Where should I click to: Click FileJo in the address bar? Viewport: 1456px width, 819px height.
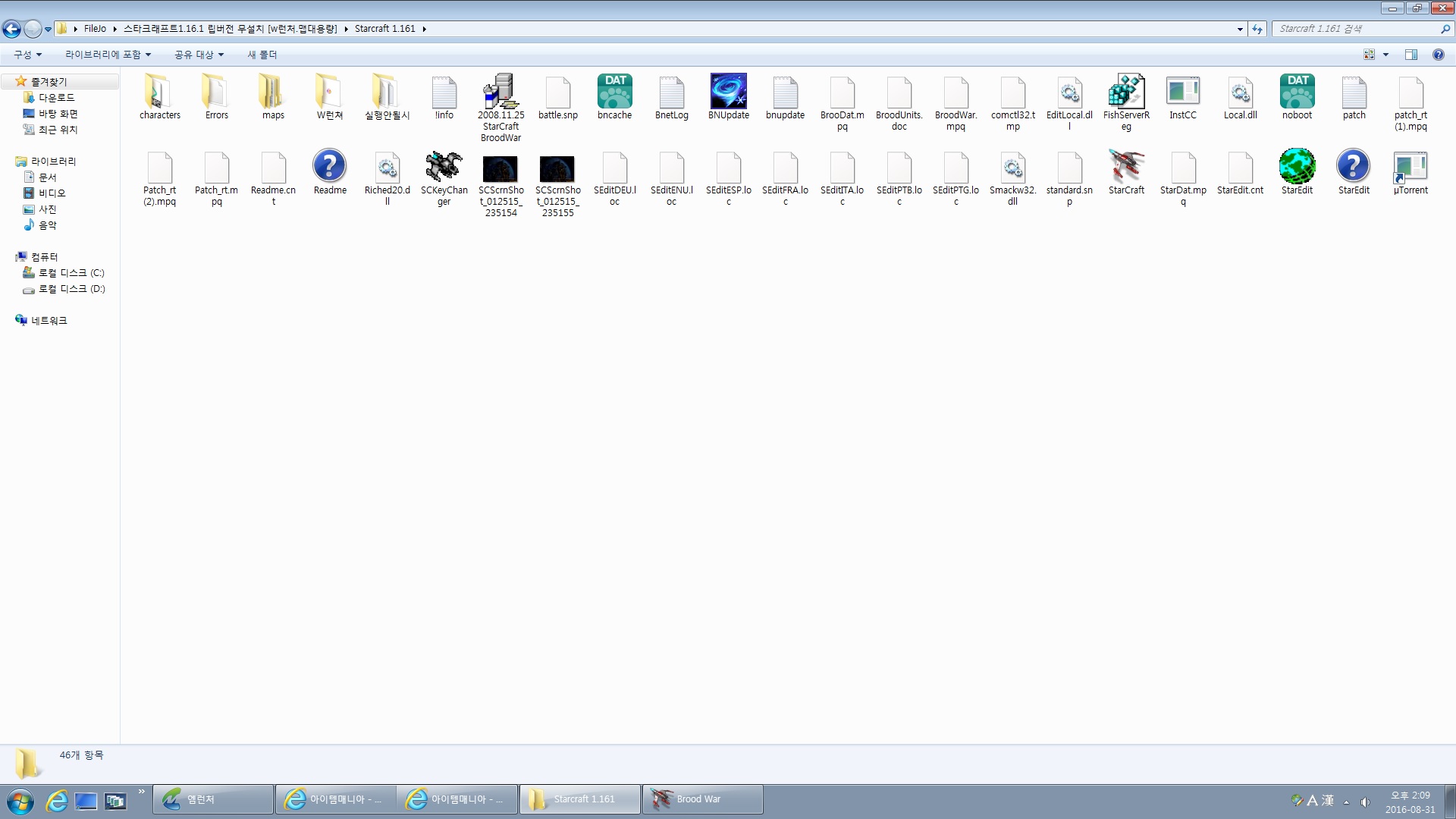tap(95, 29)
